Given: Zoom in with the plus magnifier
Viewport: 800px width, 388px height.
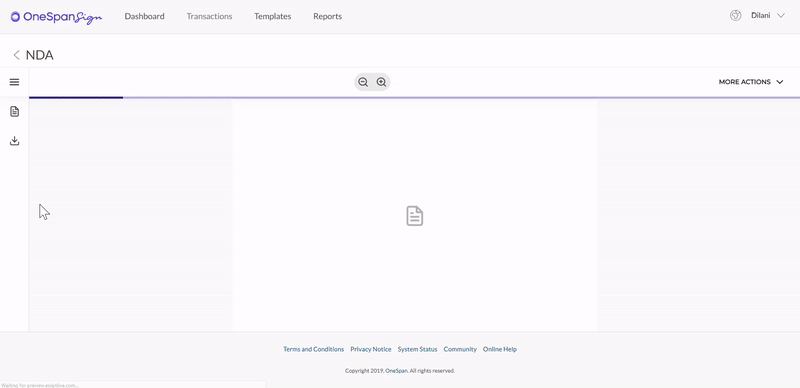Looking at the screenshot, I should [x=381, y=82].
